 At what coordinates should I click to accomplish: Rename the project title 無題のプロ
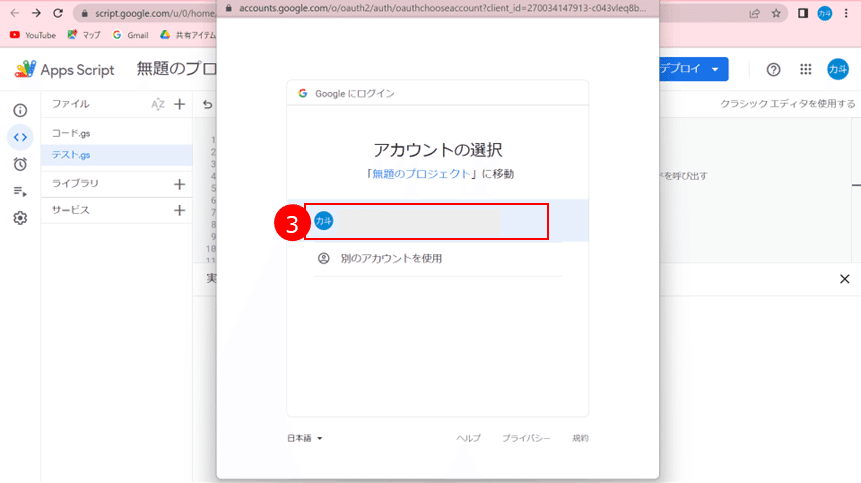[176, 69]
